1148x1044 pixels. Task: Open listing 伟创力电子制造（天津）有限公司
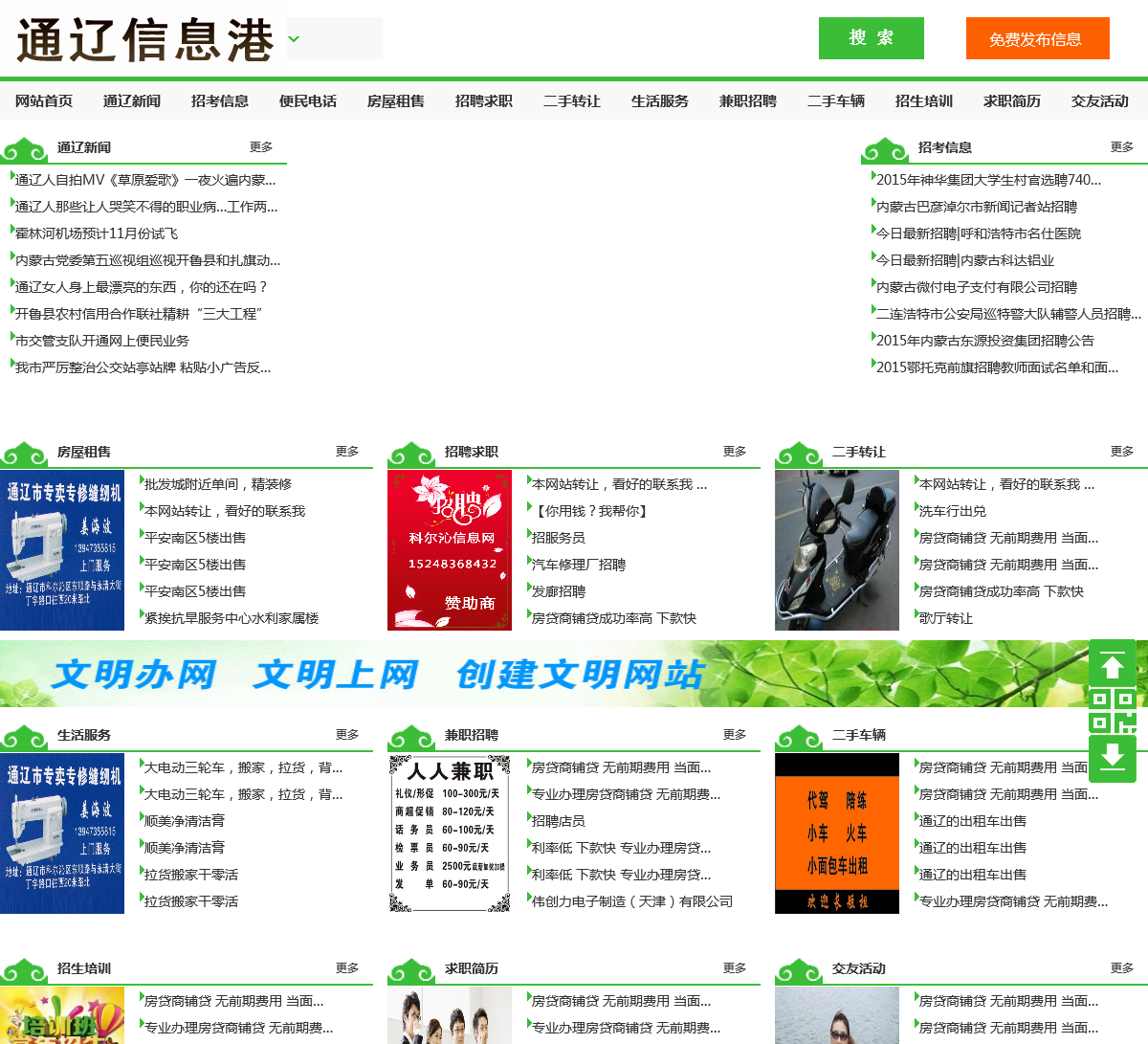632,901
